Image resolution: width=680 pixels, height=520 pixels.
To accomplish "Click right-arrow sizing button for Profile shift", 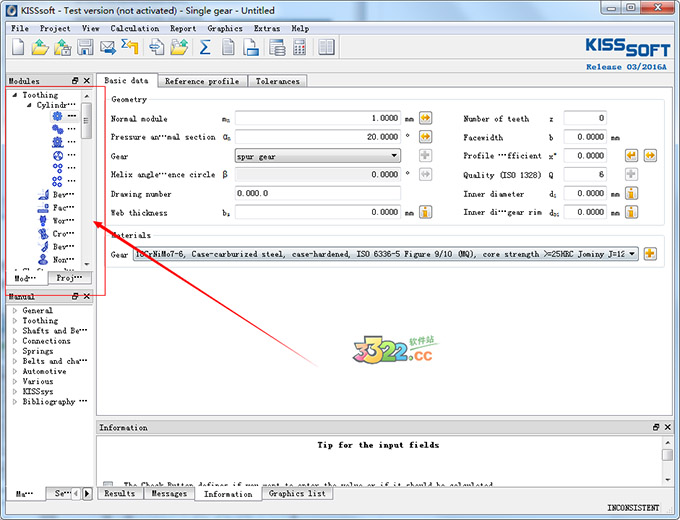I will (650, 156).
